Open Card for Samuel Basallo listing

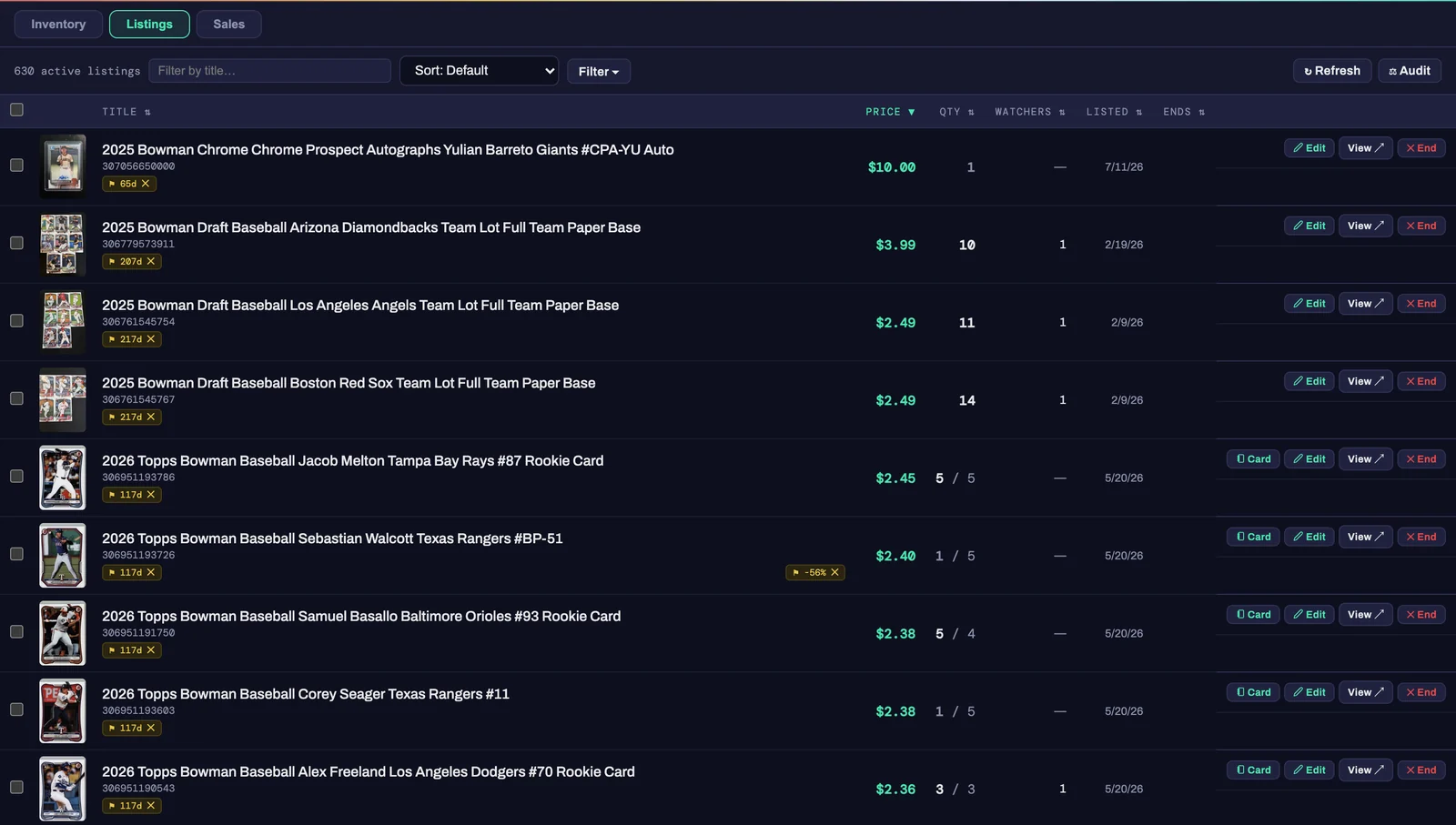pyautogui.click(x=1253, y=615)
